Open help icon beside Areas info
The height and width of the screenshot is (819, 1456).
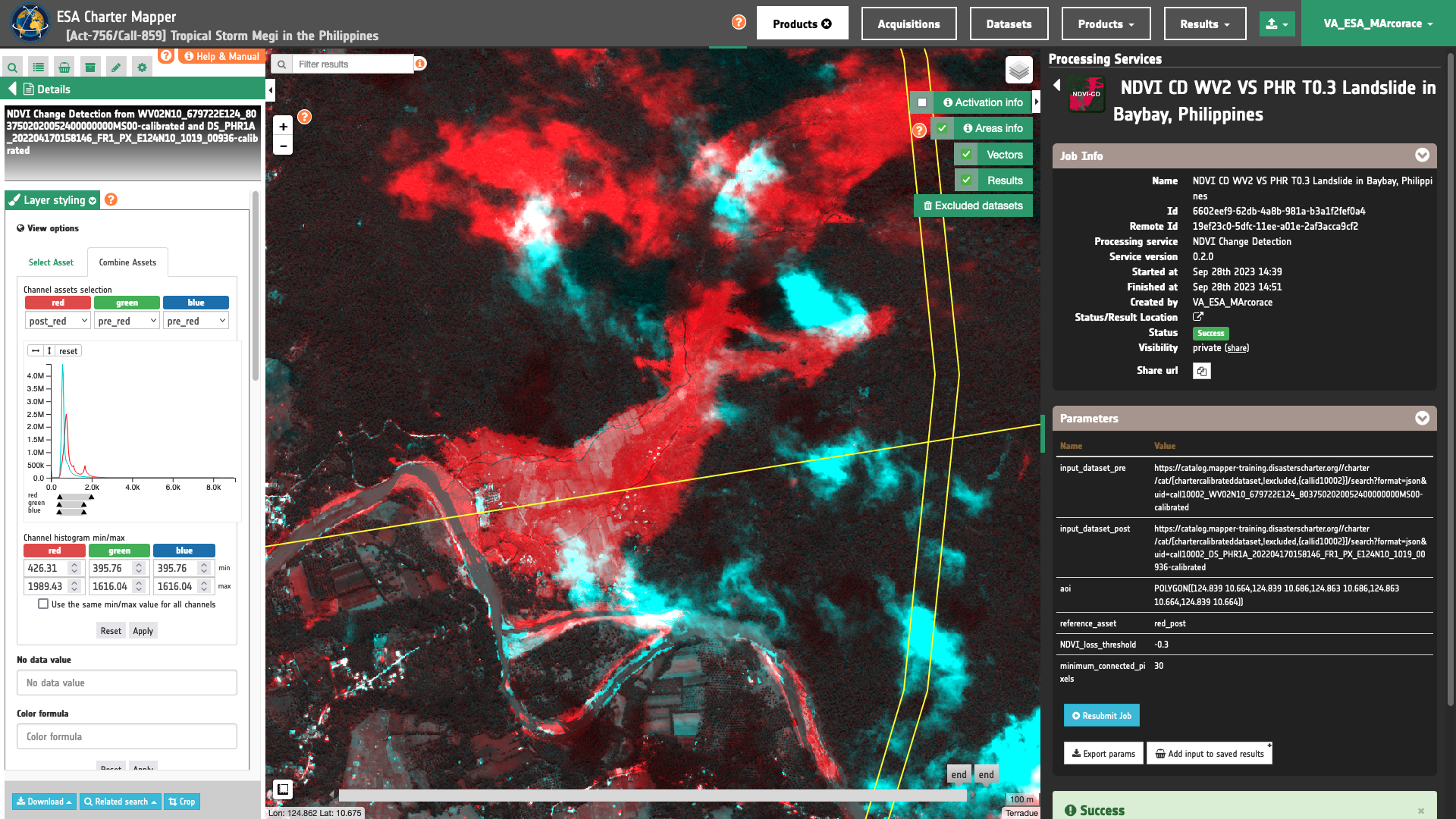(x=919, y=130)
